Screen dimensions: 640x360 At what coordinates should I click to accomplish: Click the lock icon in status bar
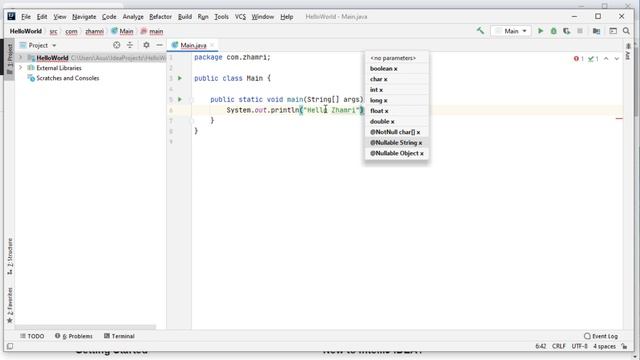click(x=624, y=346)
